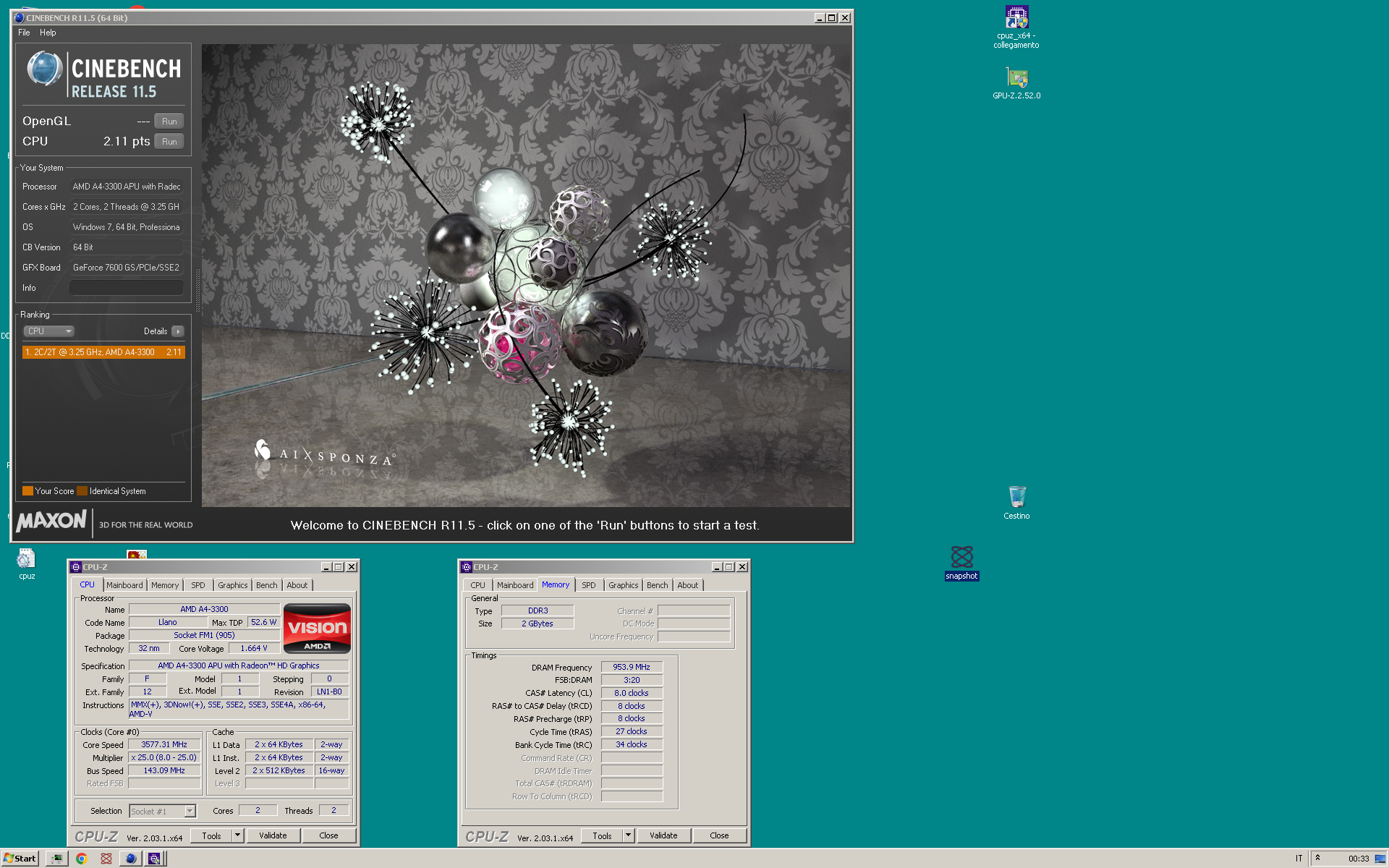Click the Cinebench title bar icon
The height and width of the screenshot is (868, 1389).
click(20, 17)
